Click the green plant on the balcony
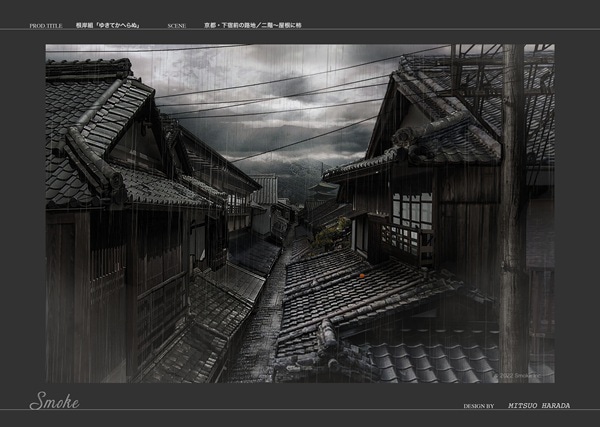 pyautogui.click(x=330, y=235)
